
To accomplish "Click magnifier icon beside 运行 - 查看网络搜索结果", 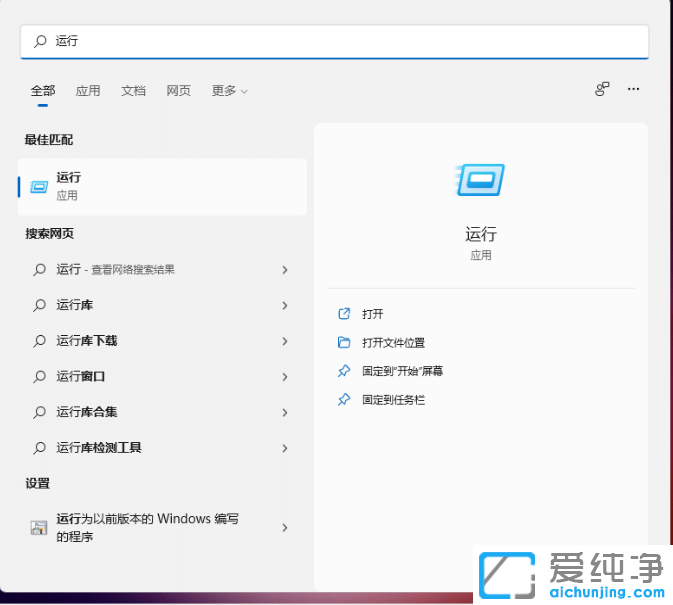I will [39, 269].
